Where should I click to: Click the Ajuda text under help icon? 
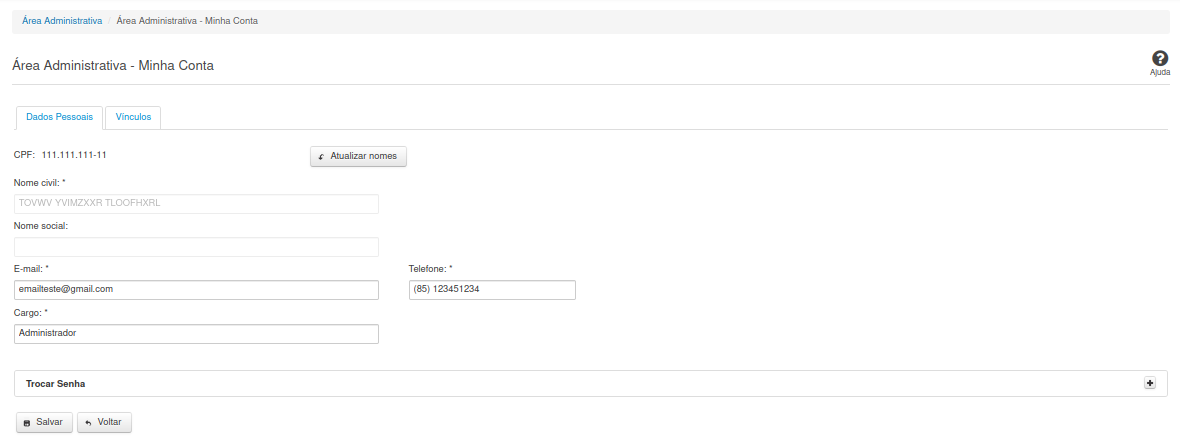(1160, 73)
